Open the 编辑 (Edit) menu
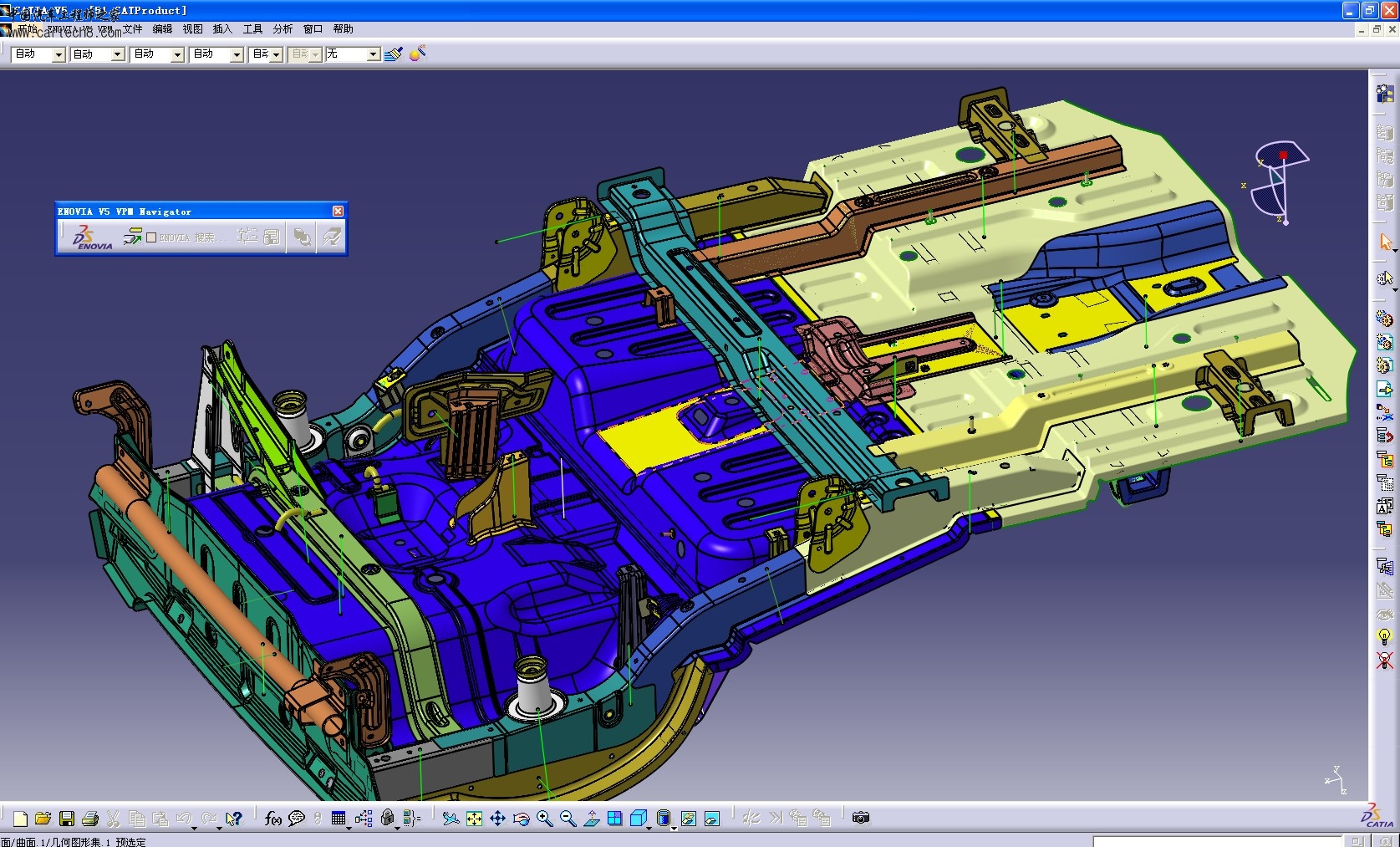Screen dimensions: 1400x847 tap(162, 29)
